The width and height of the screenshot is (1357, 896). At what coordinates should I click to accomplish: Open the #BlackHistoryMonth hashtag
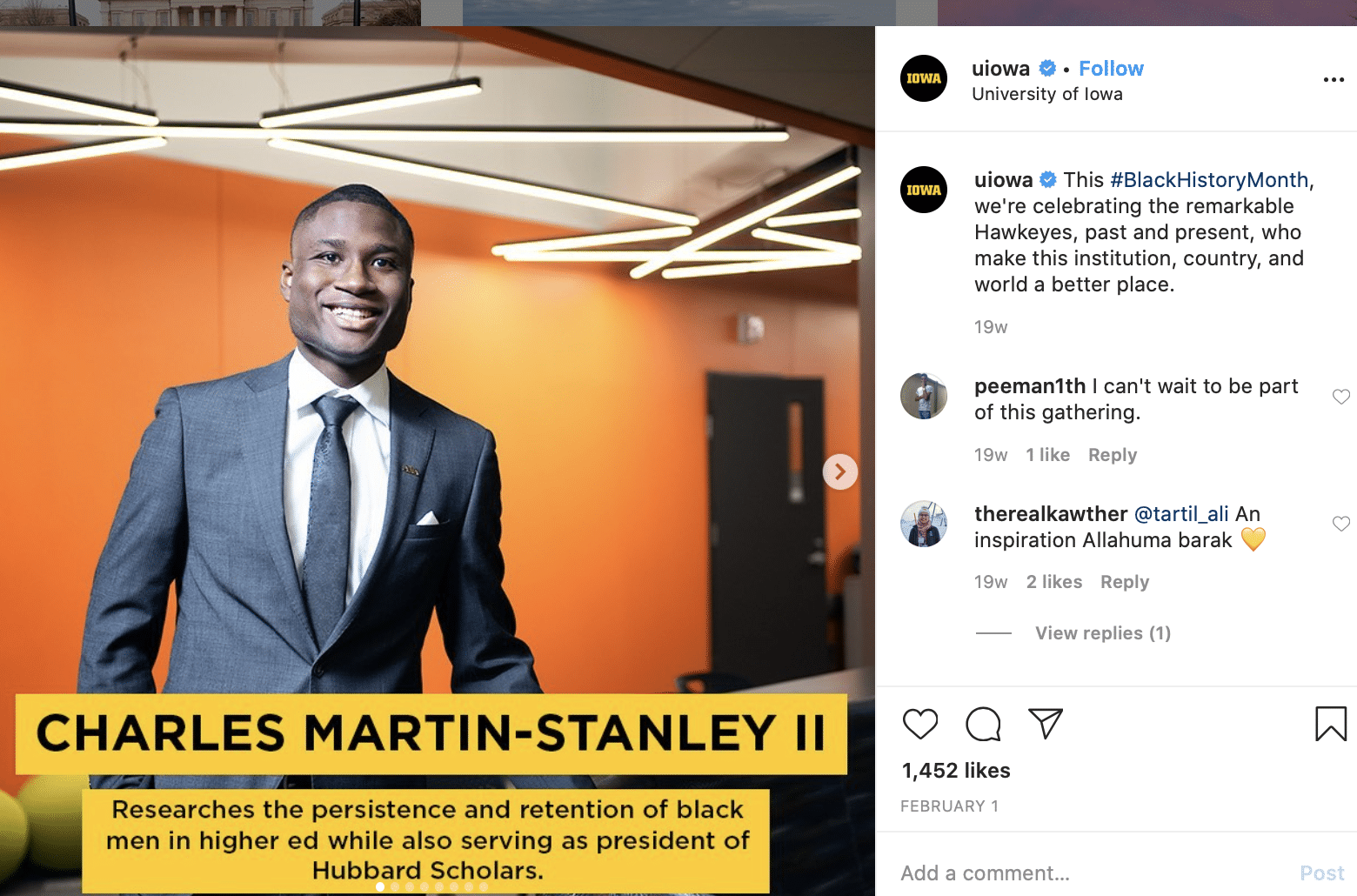[x=1209, y=180]
